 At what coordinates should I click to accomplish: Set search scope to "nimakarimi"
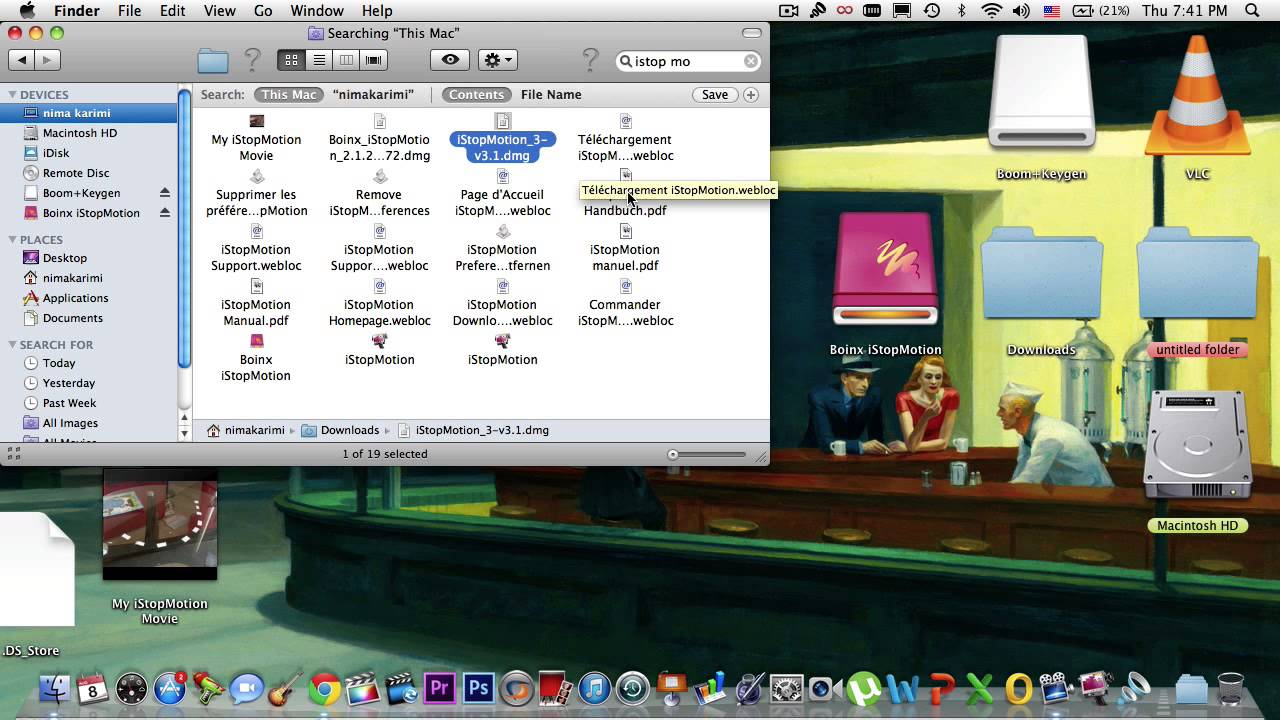373,95
